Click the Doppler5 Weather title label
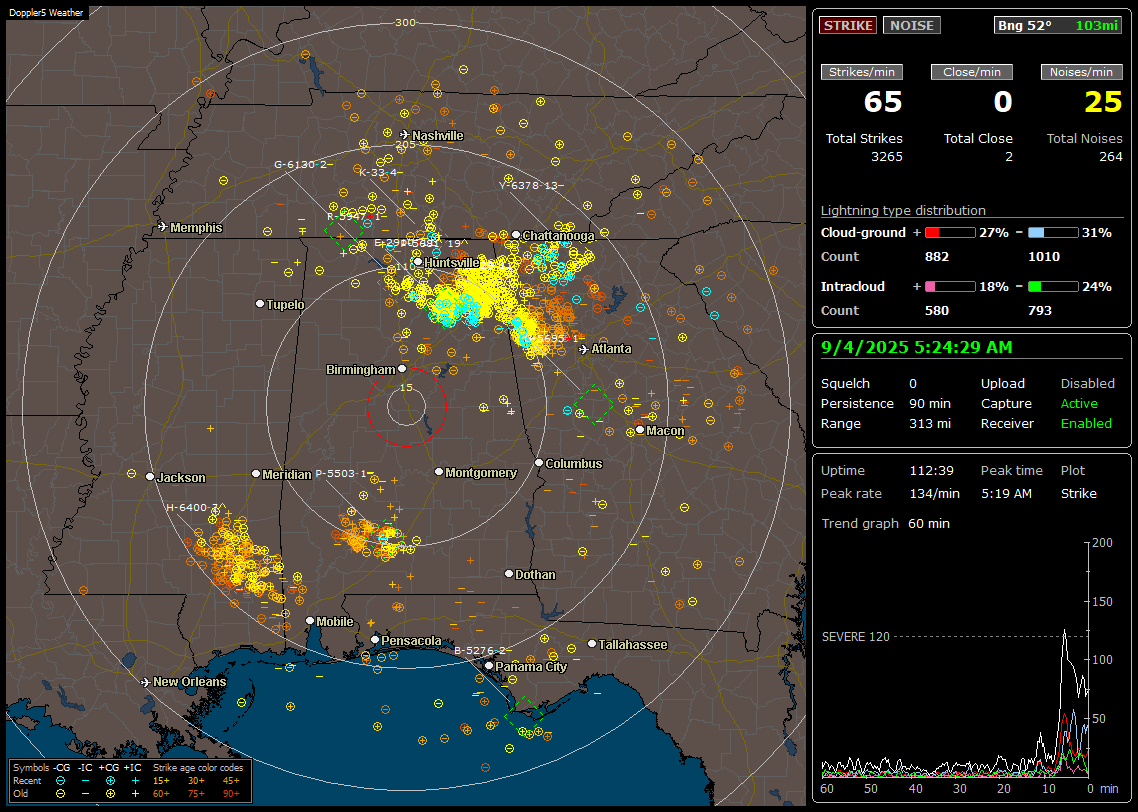This screenshot has width=1138, height=812. click(46, 13)
